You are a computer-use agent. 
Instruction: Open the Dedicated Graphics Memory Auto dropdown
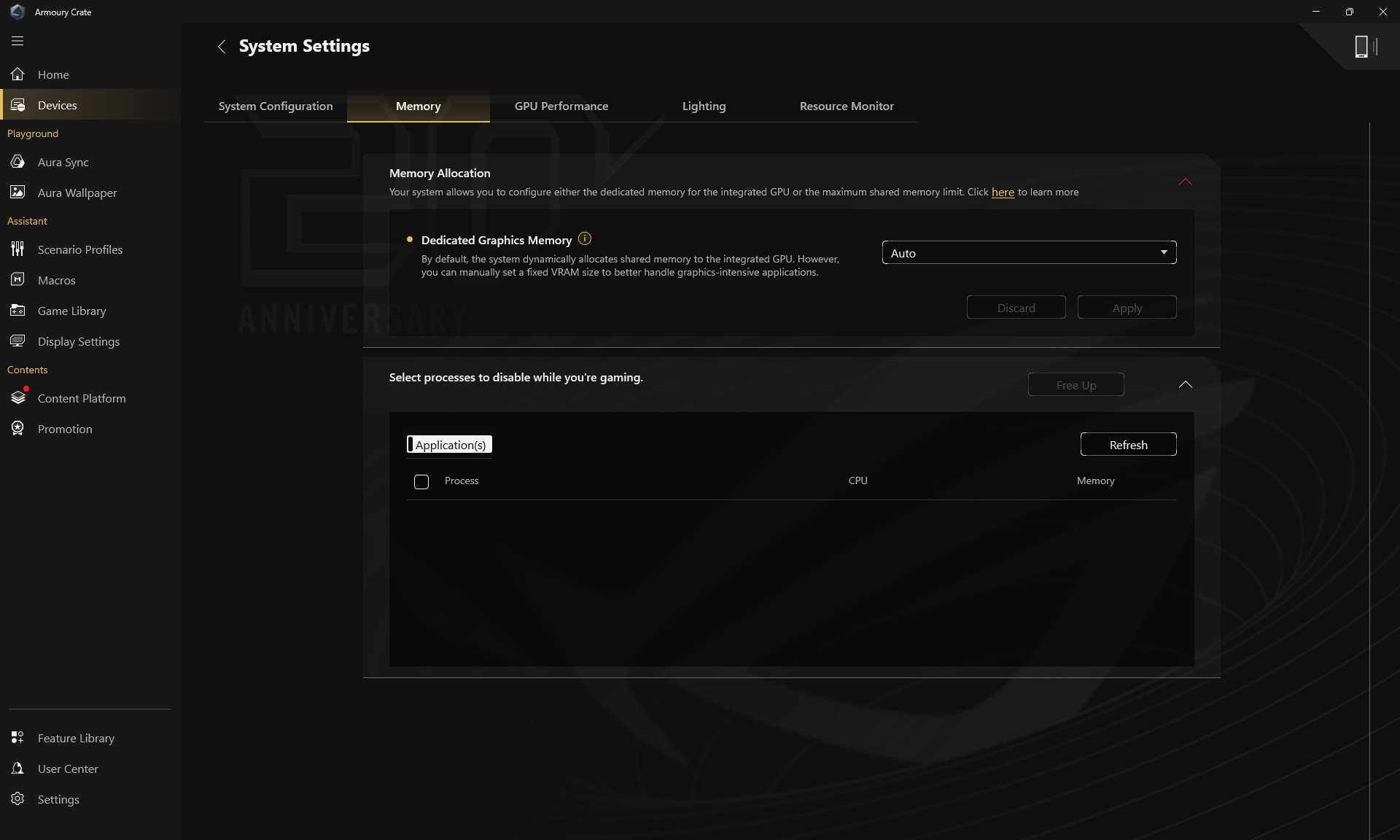tap(1029, 252)
